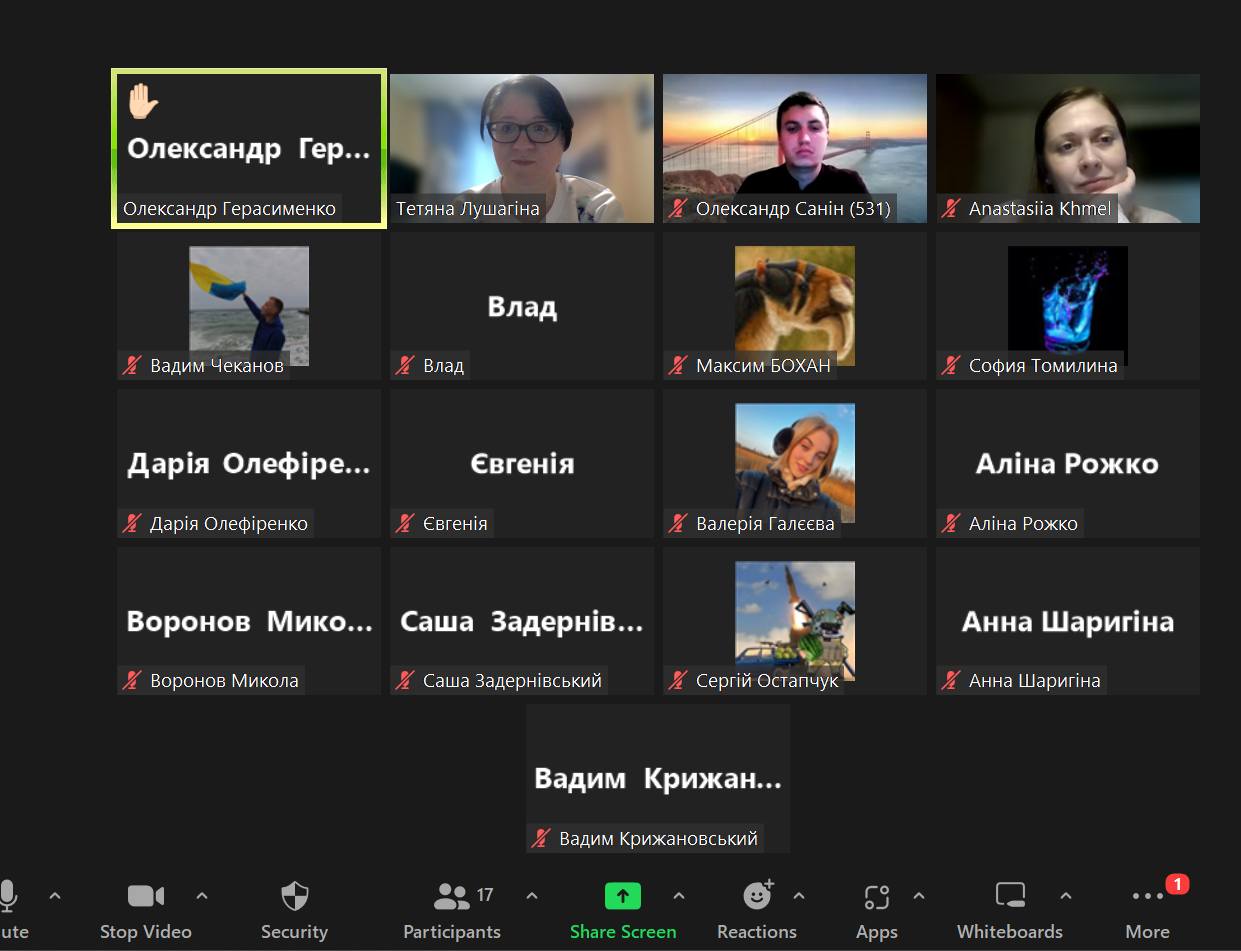This screenshot has width=1241, height=951.
Task: Toggle the microphone mute button
Action: (9, 896)
